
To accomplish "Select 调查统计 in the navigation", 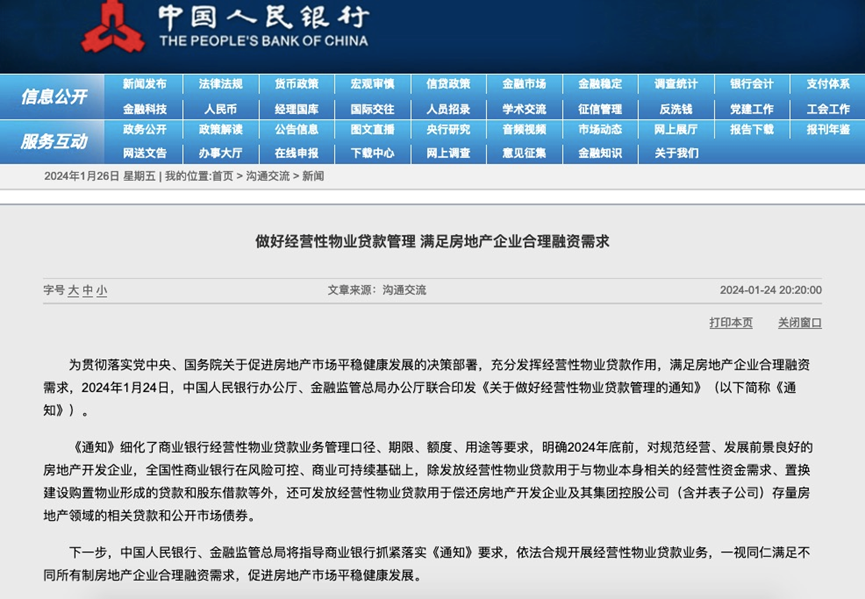I will (676, 84).
